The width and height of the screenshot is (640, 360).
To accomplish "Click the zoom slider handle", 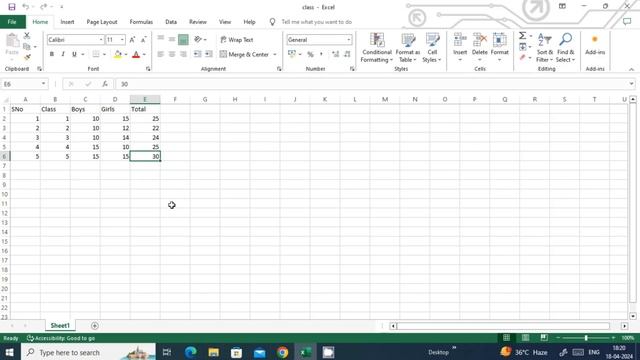I will pyautogui.click(x=586, y=338).
